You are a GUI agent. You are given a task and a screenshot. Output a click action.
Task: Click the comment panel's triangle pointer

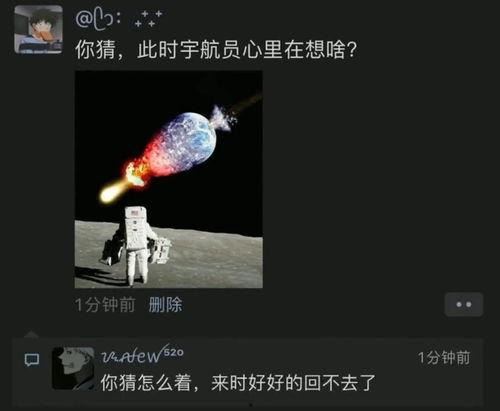(32, 335)
